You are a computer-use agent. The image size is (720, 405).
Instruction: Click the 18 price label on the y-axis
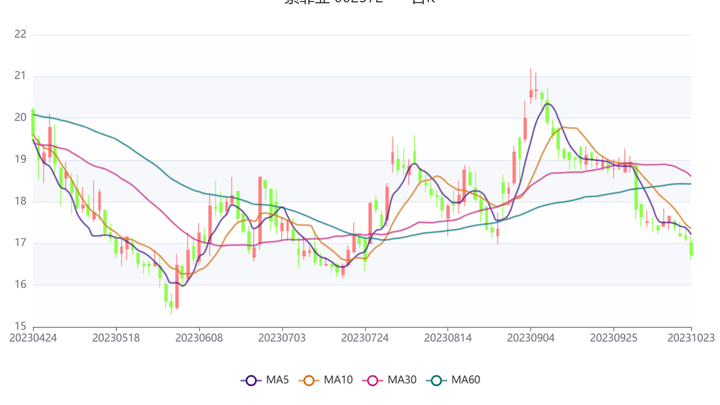(x=20, y=201)
